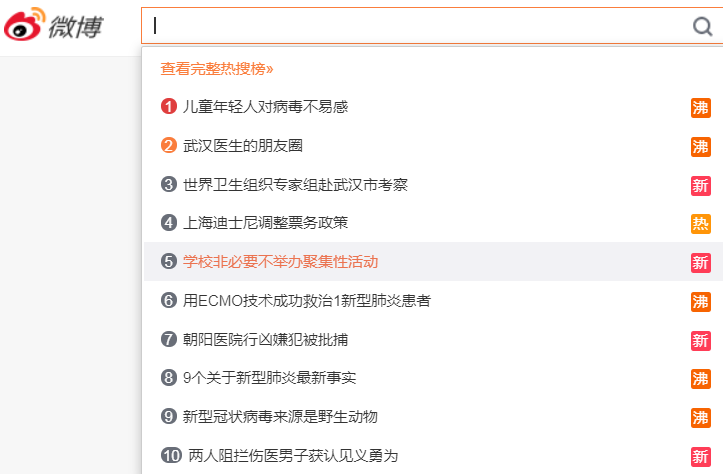Image resolution: width=723 pixels, height=474 pixels.
Task: Select hot search 儿童年轻人对病毒不易感
Action: pyautogui.click(x=266, y=107)
